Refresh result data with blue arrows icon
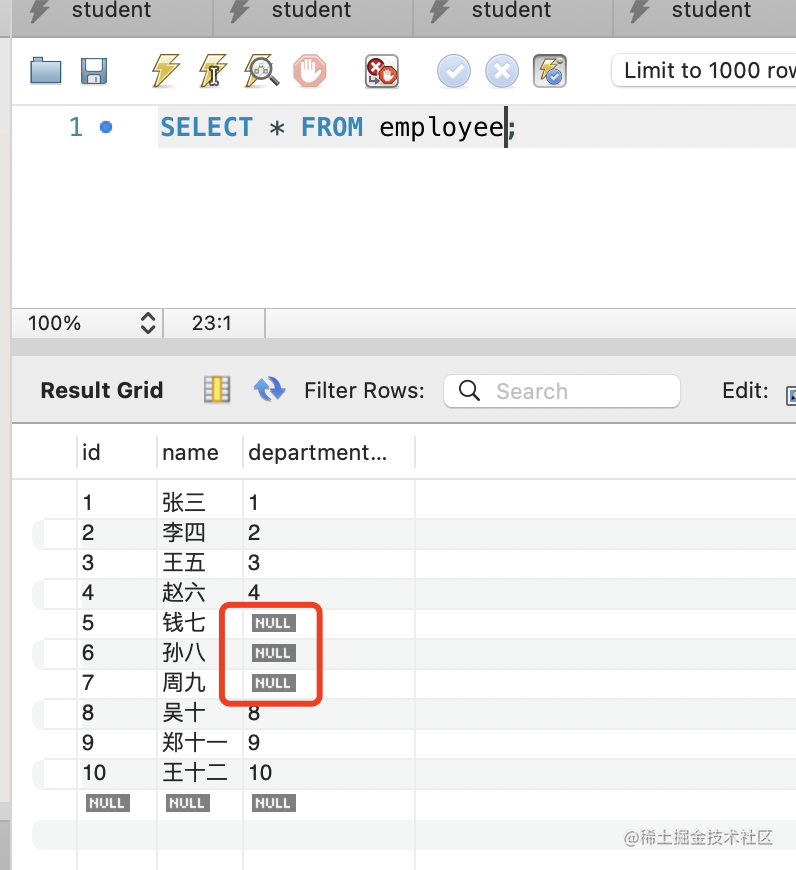The image size is (796, 870). (x=270, y=390)
